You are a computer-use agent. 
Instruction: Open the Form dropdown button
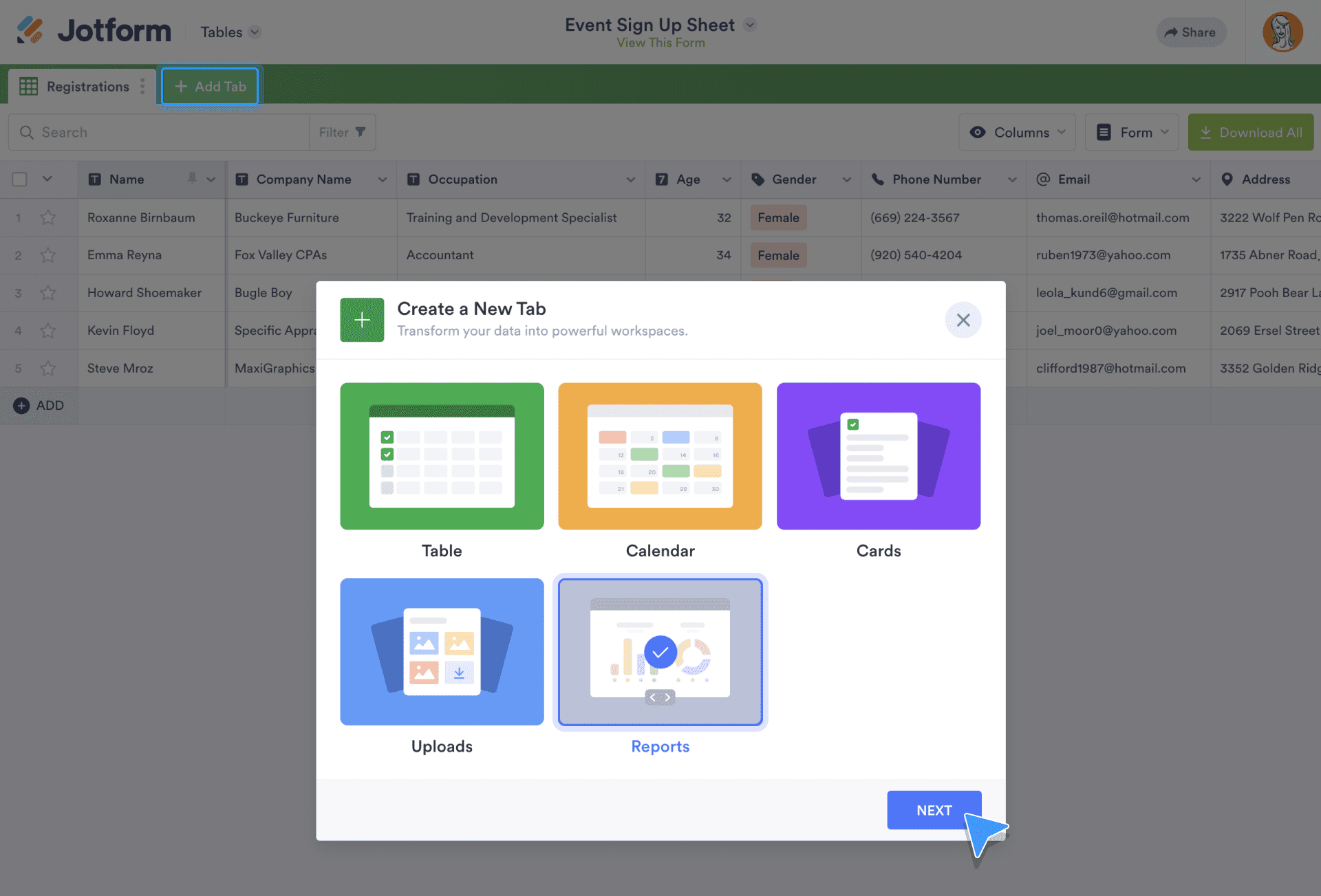point(1132,132)
